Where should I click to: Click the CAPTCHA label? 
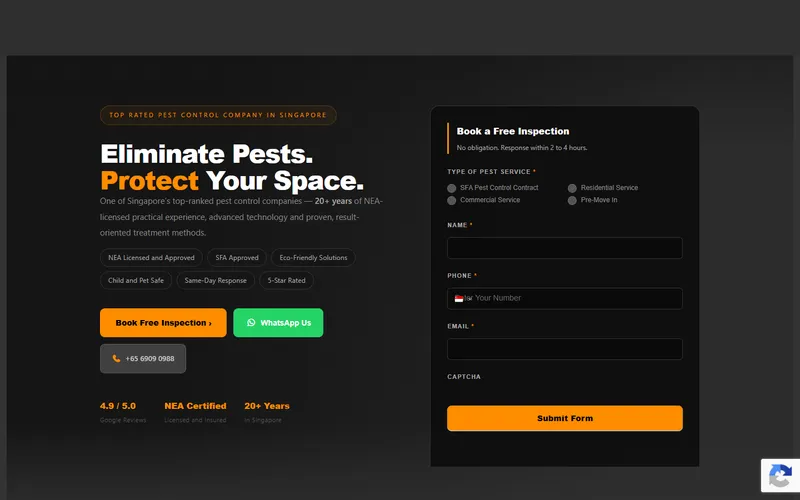464,377
